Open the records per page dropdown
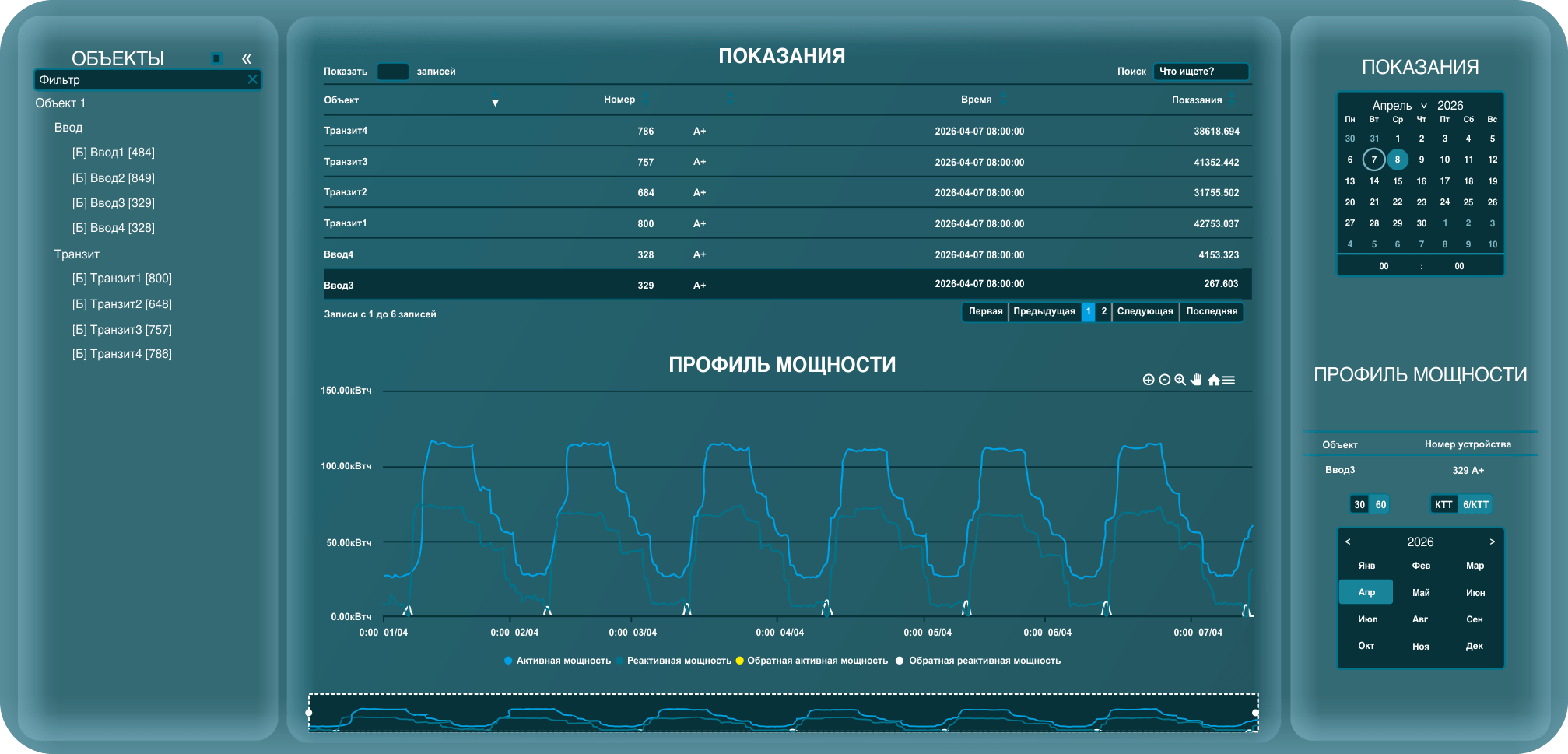Image resolution: width=1568 pixels, height=754 pixels. click(x=392, y=72)
